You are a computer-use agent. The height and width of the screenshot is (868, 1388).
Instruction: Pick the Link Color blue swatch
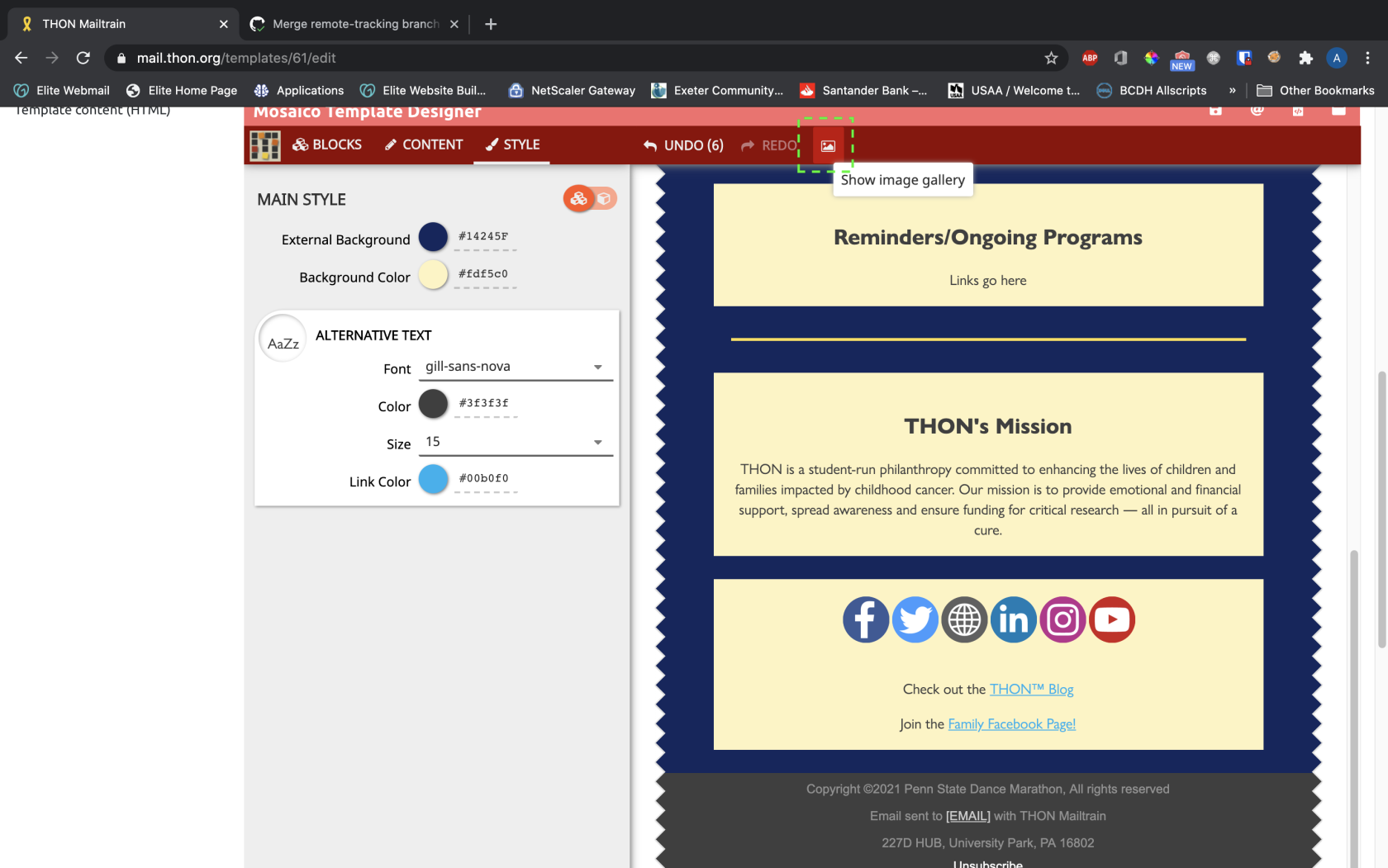tap(433, 479)
